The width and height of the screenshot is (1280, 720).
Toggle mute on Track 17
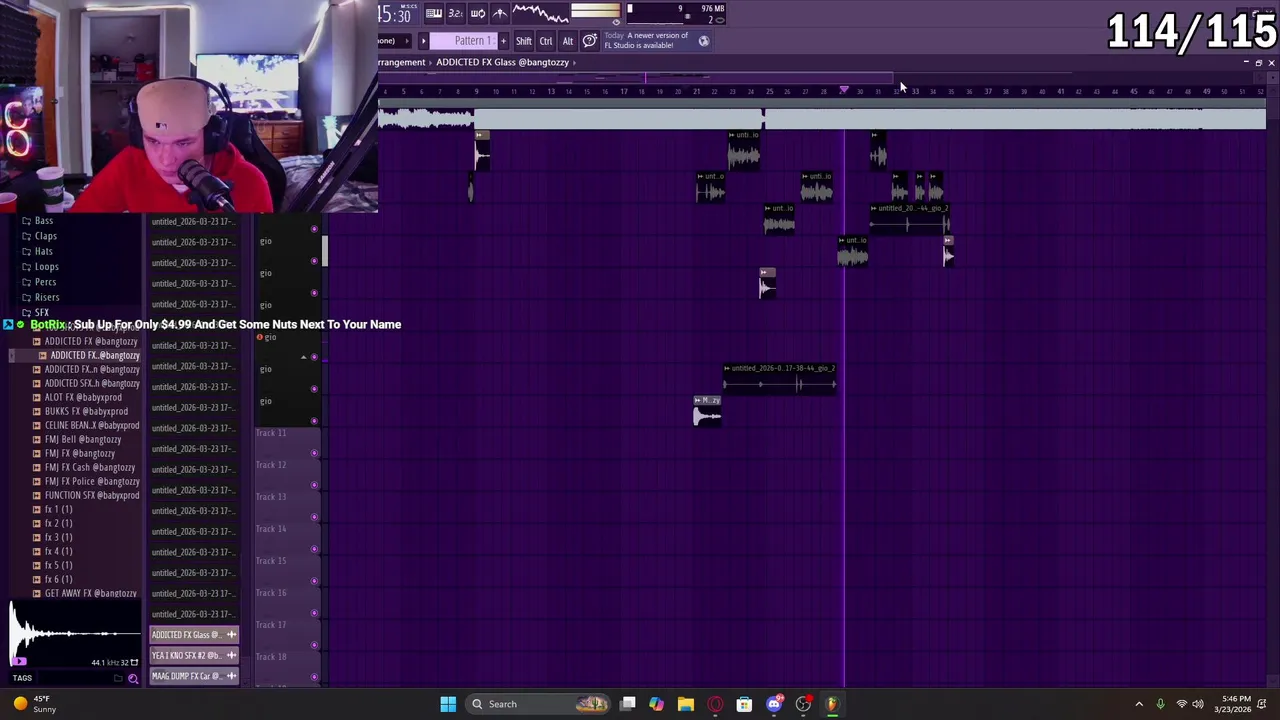[314, 645]
